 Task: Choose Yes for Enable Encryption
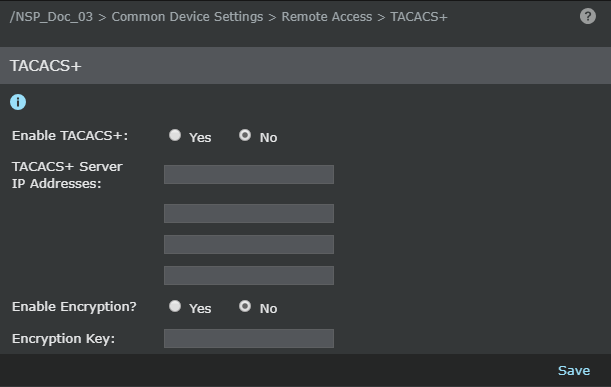point(175,306)
